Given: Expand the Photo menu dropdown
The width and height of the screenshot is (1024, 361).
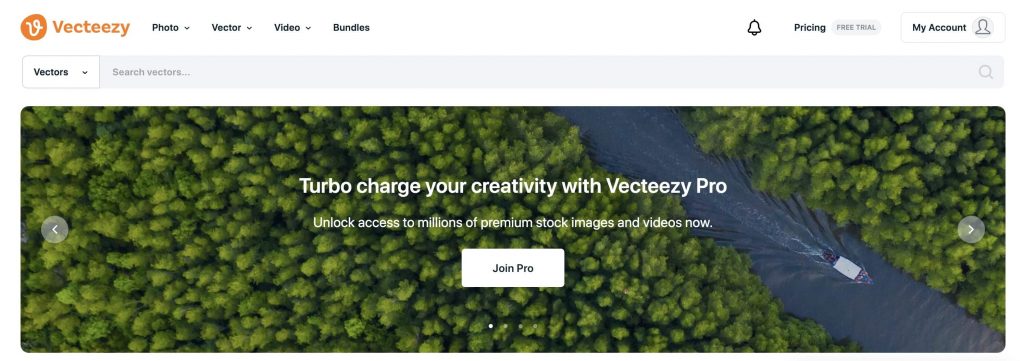Looking at the screenshot, I should coord(170,27).
